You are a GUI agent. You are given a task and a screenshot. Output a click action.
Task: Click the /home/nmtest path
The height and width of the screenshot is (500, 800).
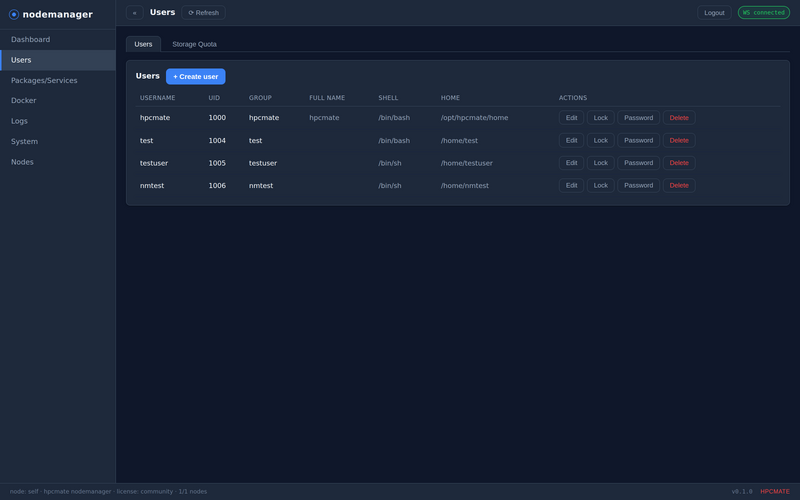click(465, 186)
